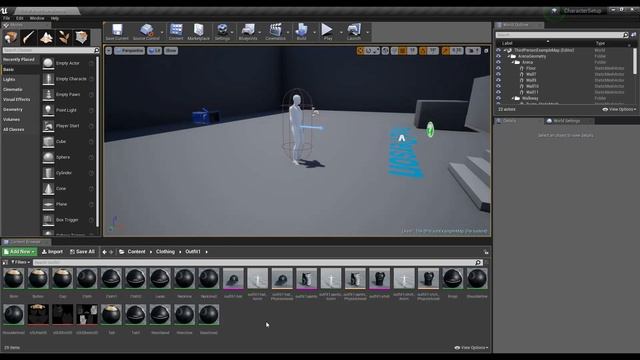
Task: Toggle visibility eye for Wall11 actor
Action: (498, 92)
